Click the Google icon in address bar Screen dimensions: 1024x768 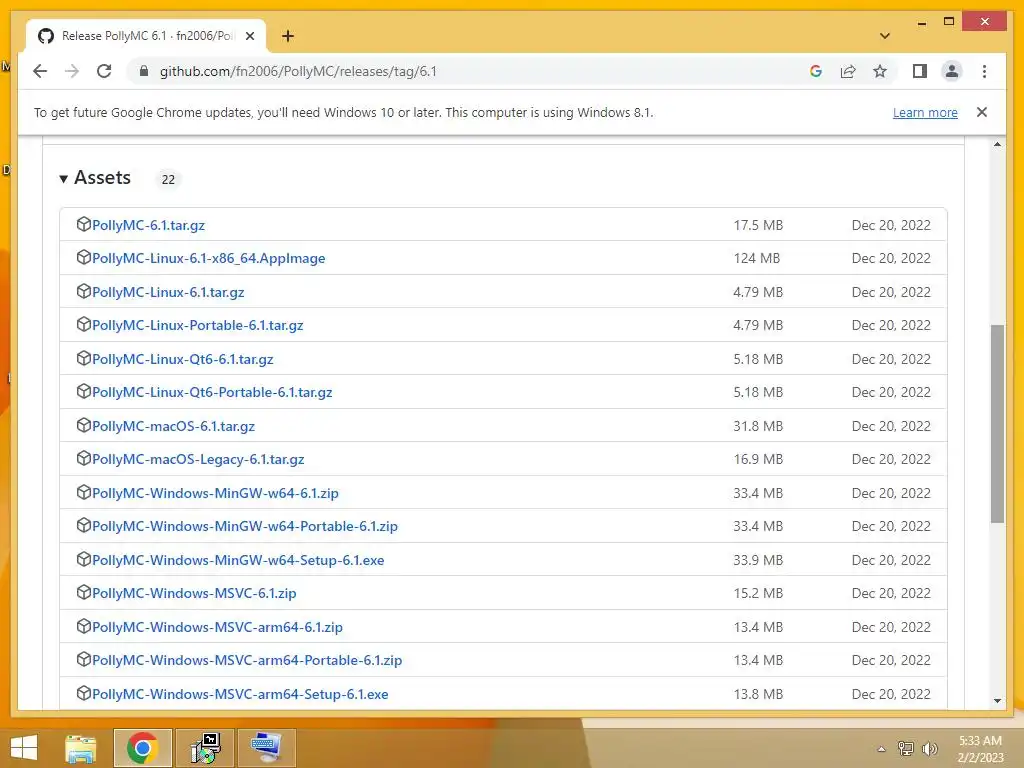(816, 71)
